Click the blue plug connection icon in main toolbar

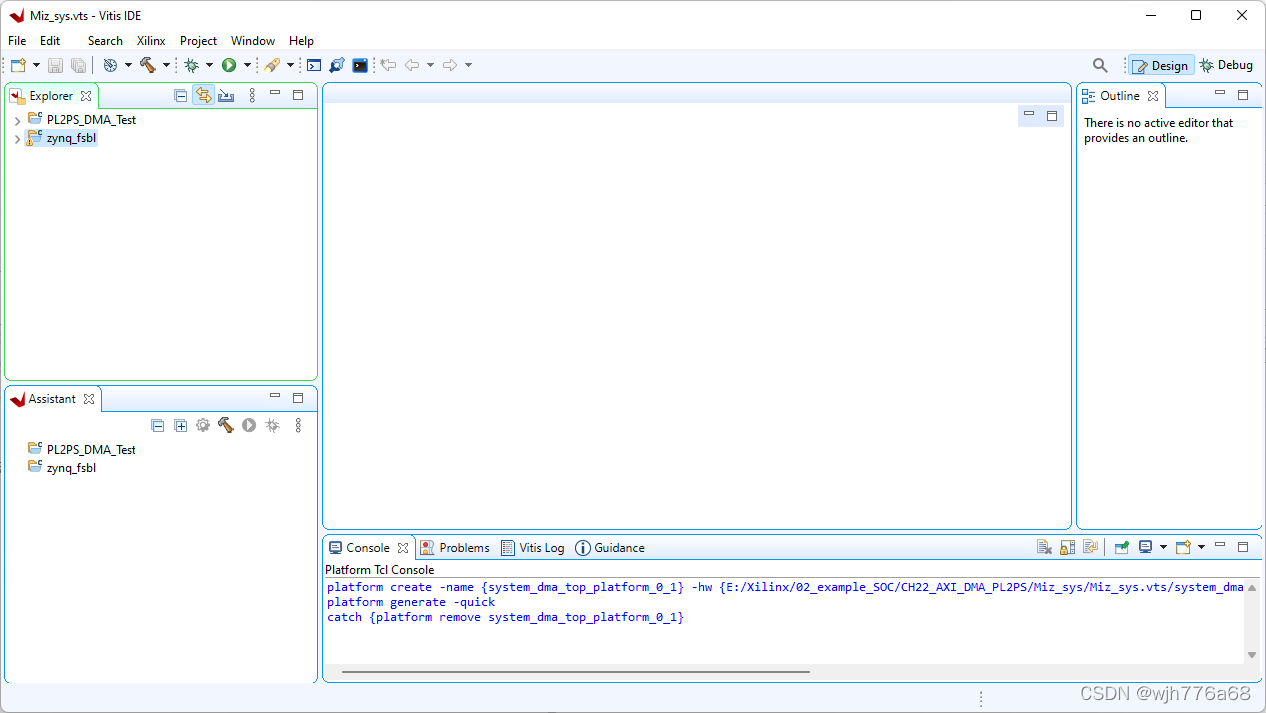tap(337, 65)
